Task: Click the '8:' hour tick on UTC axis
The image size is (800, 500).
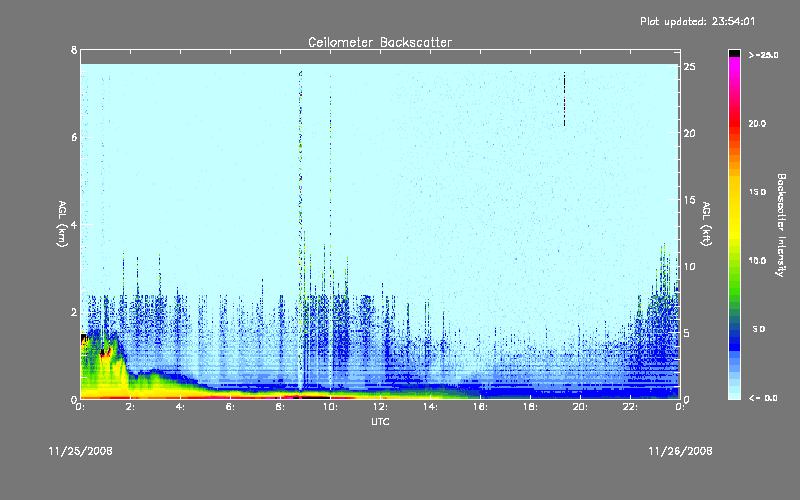Action: 281,407
